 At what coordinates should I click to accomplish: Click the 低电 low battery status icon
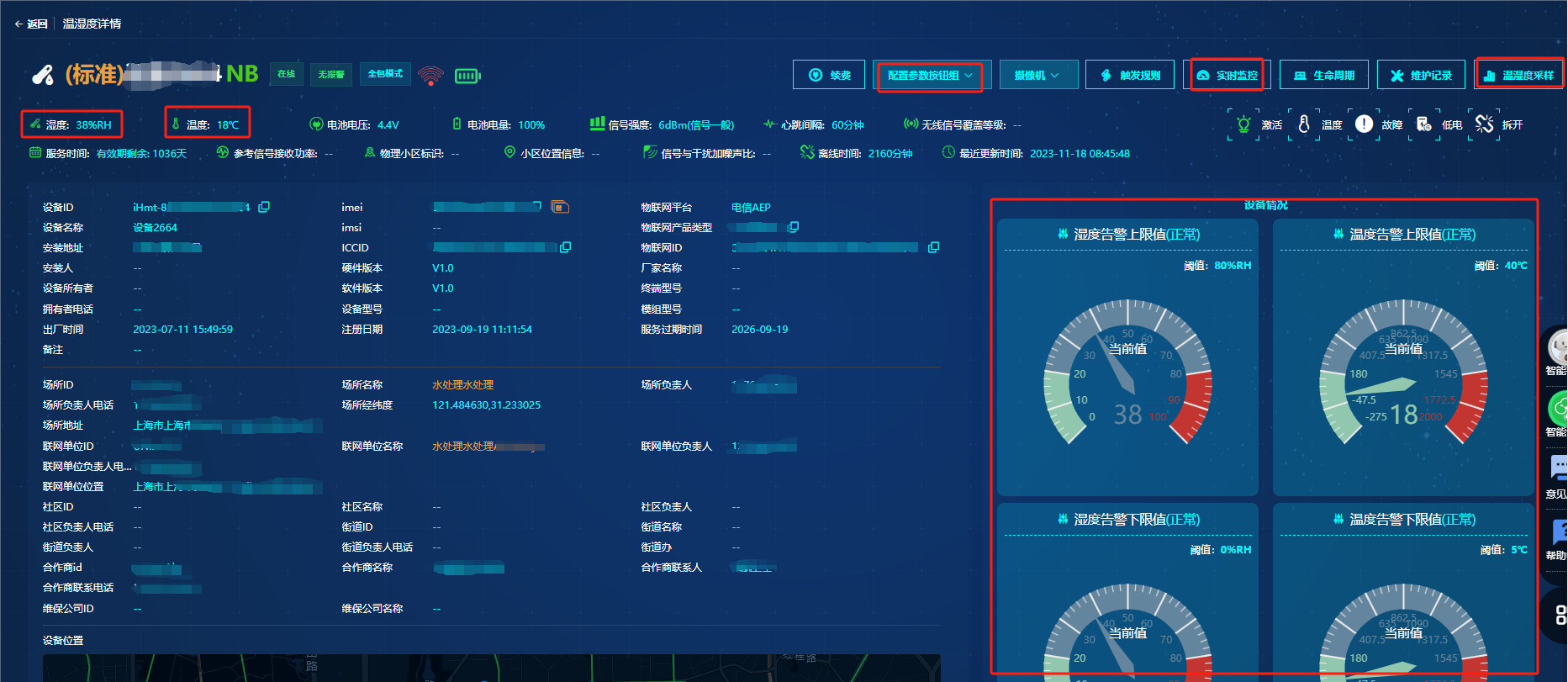[x=1424, y=124]
